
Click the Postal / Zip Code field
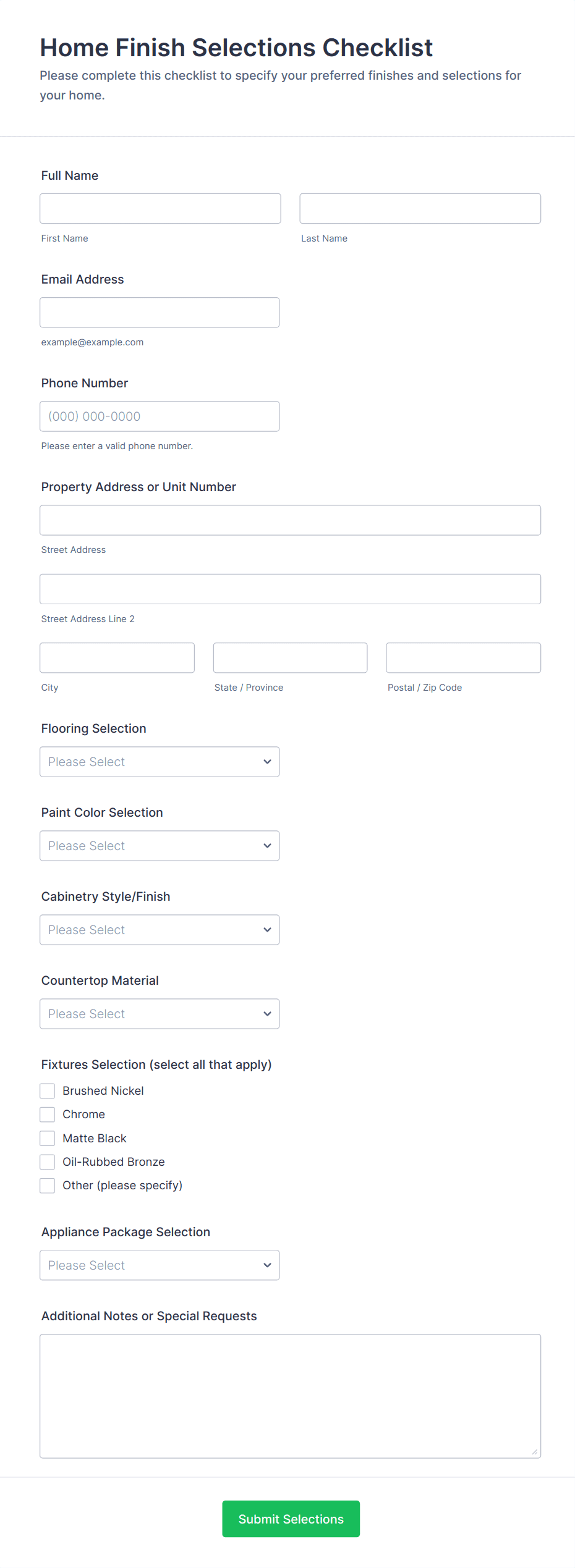click(462, 657)
